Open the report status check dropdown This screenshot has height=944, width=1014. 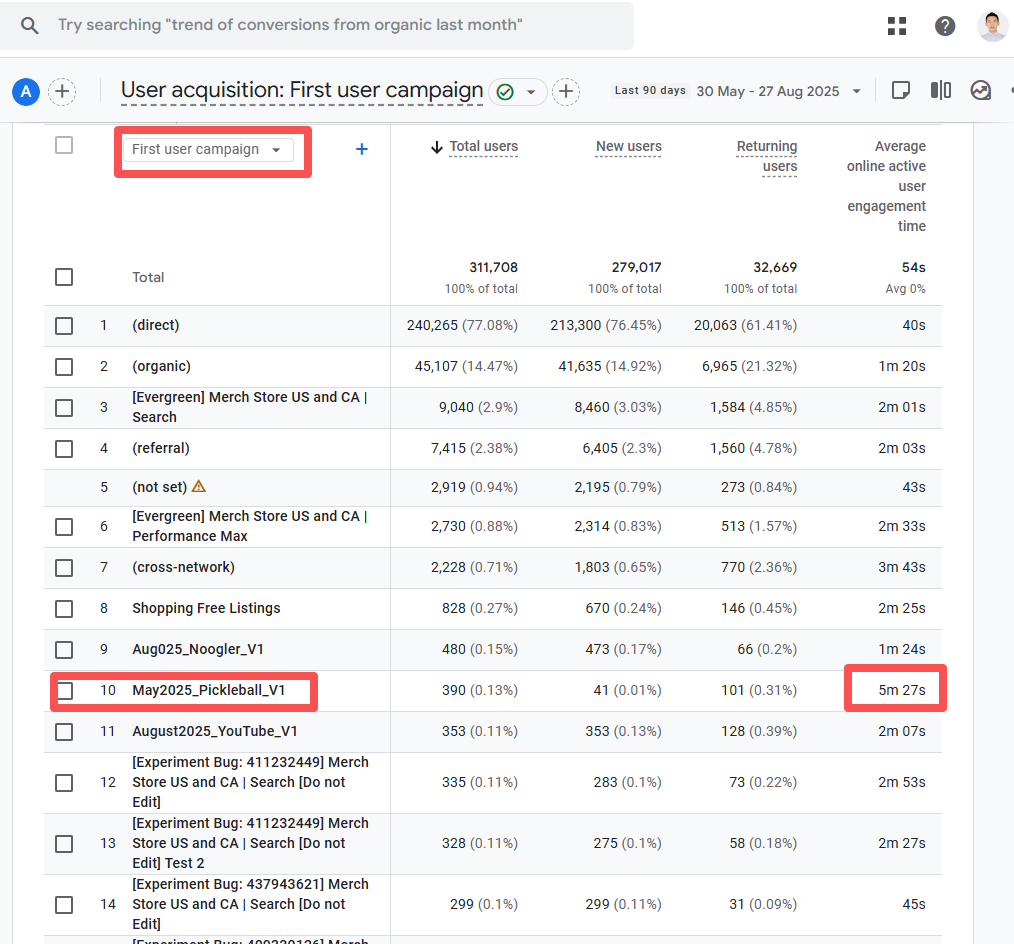[x=530, y=92]
